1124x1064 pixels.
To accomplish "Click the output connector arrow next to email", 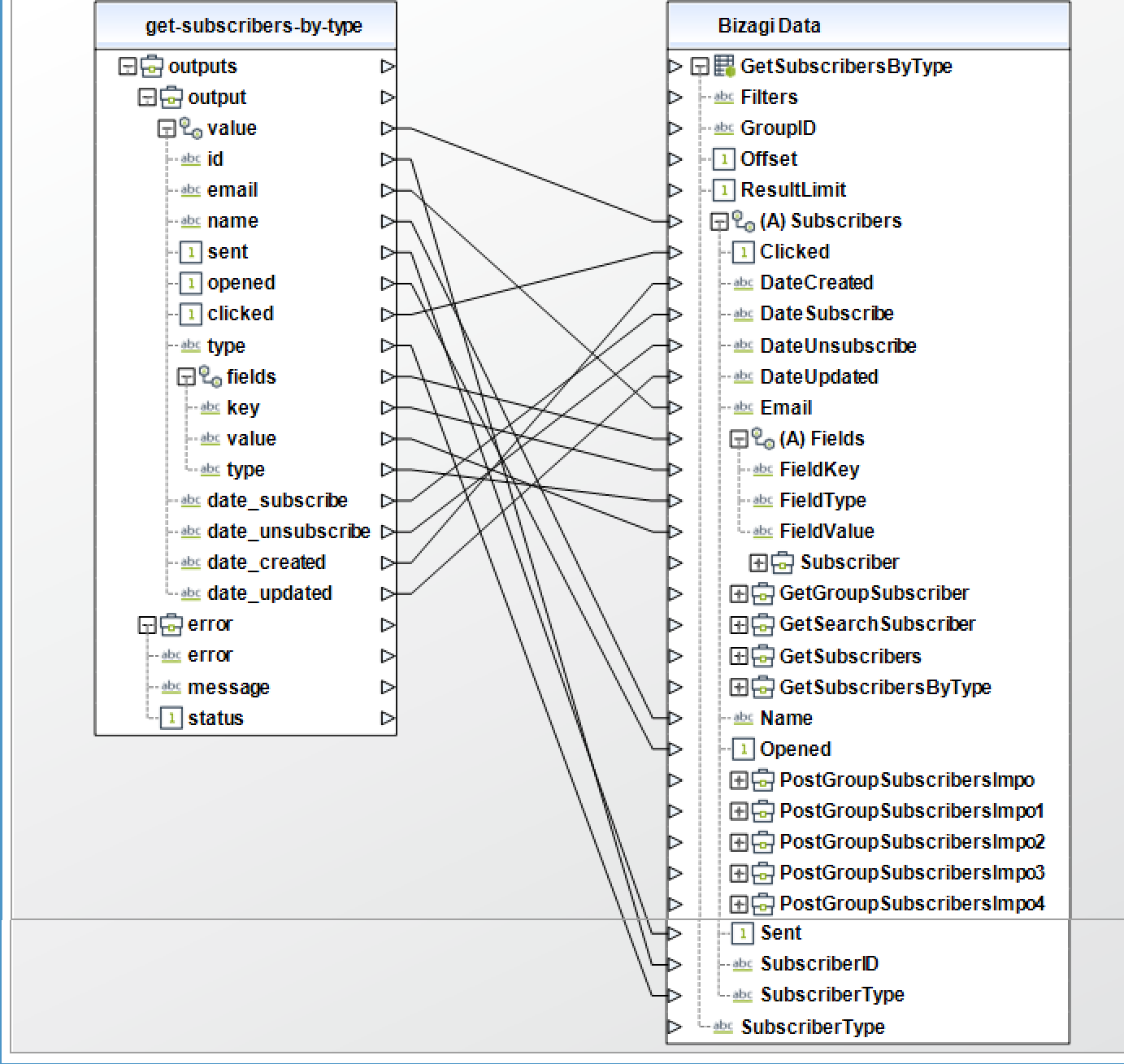I will pyautogui.click(x=388, y=190).
